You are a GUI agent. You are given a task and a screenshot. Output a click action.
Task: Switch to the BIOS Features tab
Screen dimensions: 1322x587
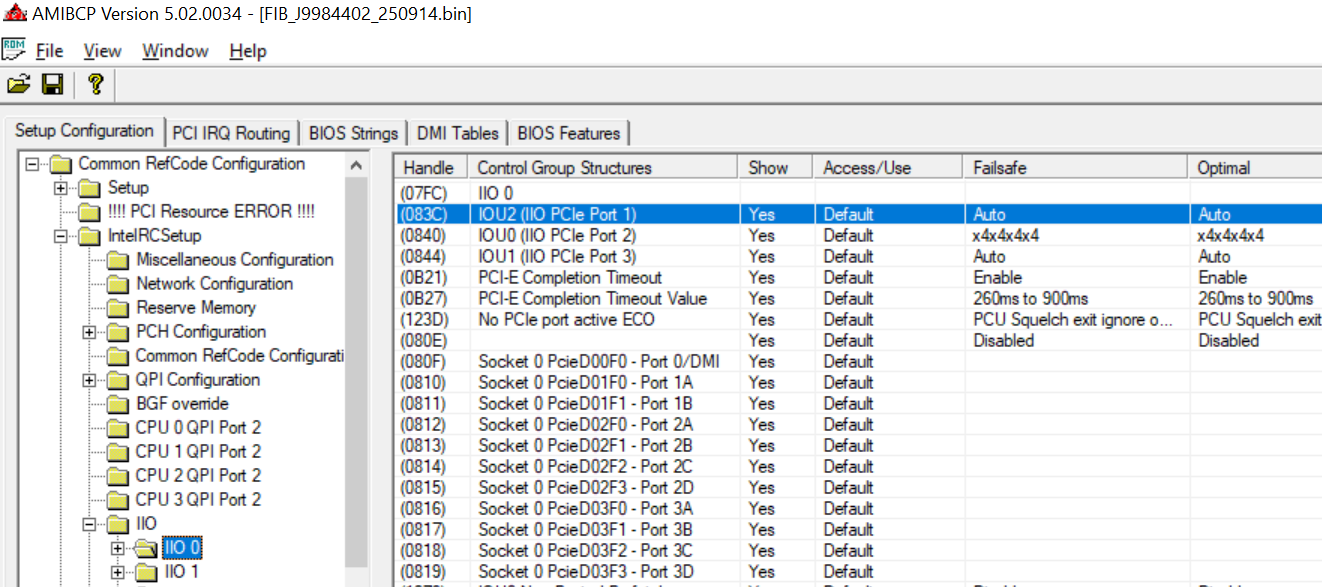coord(568,133)
